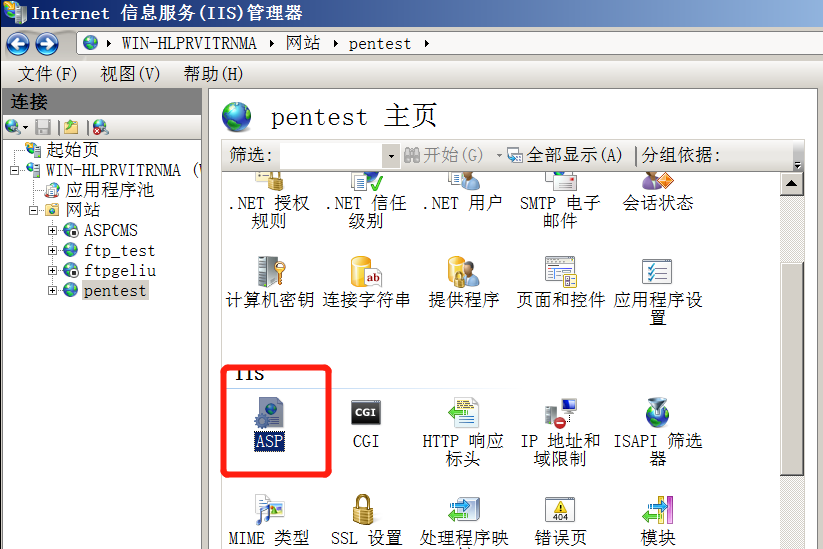Open .NET 授权规则 feature
Image resolution: width=823 pixels, height=549 pixels.
tap(269, 202)
